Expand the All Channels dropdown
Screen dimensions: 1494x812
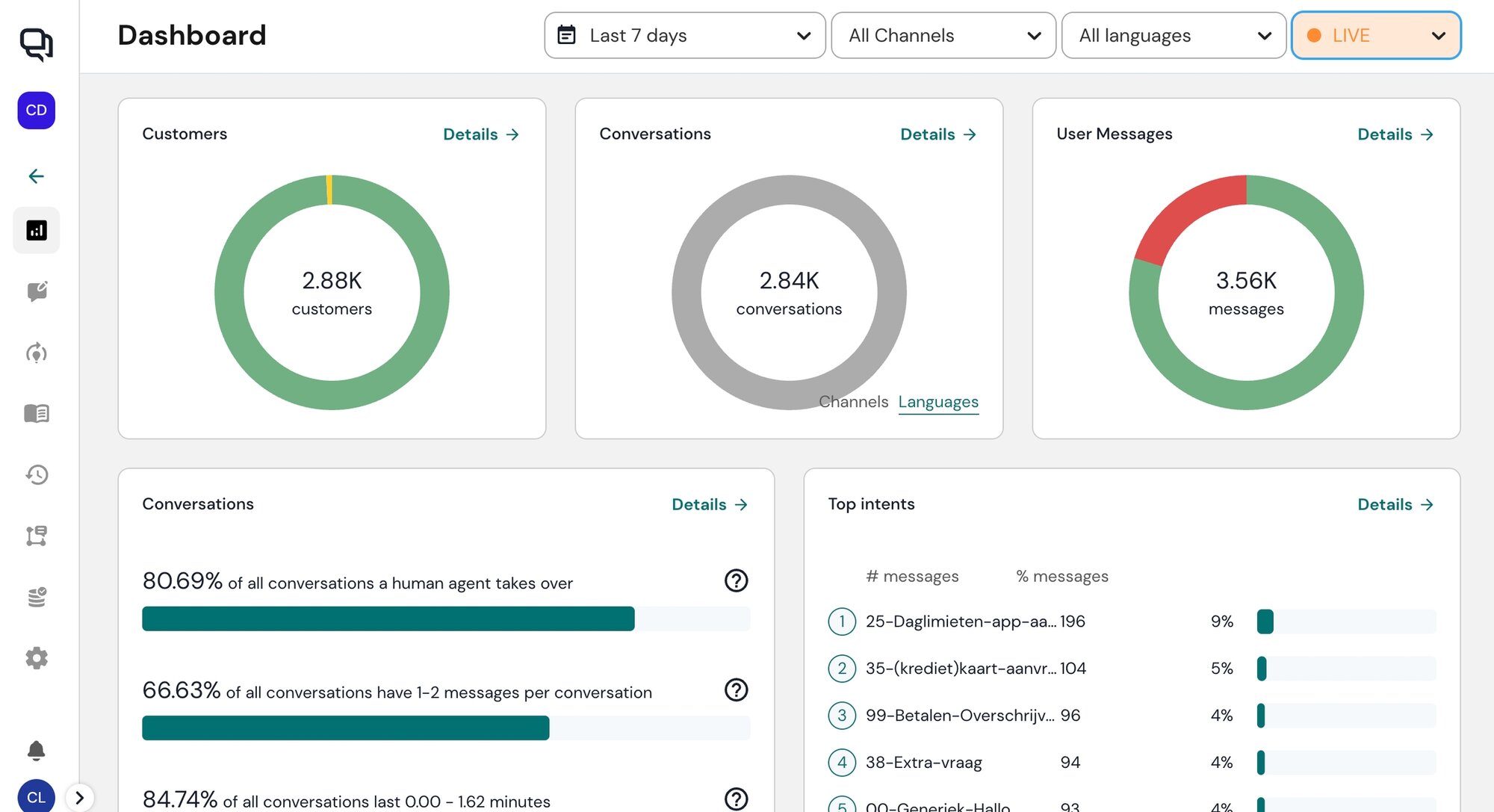tap(943, 35)
